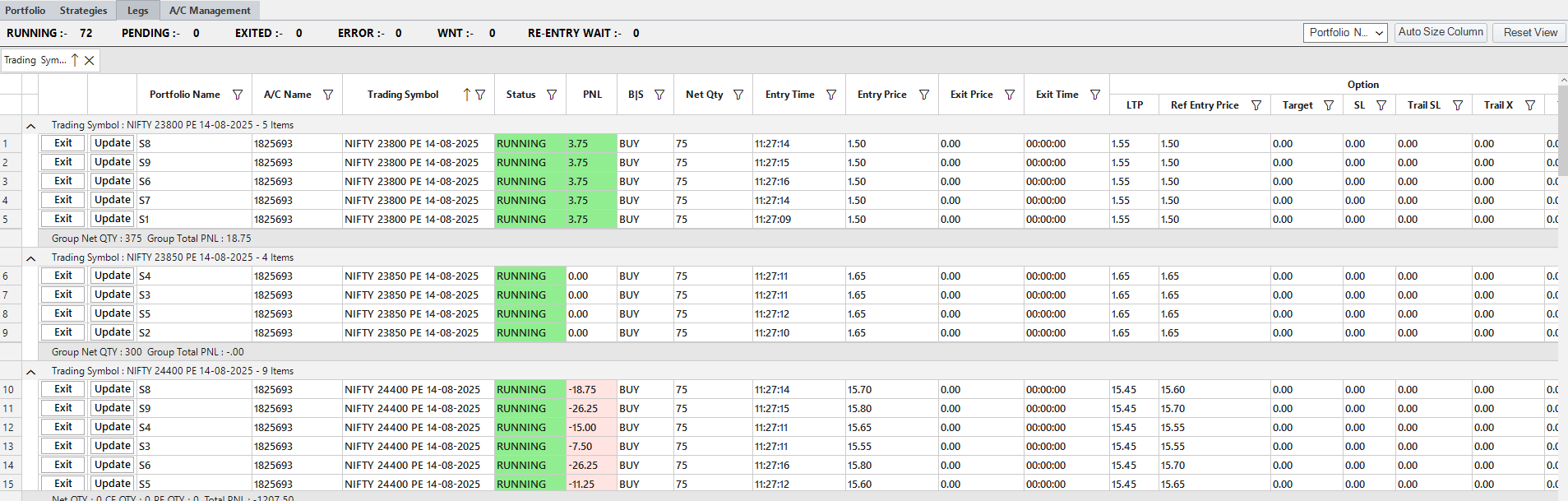
Task: Collapse NIFTY 23850 PE group
Action: click(30, 258)
